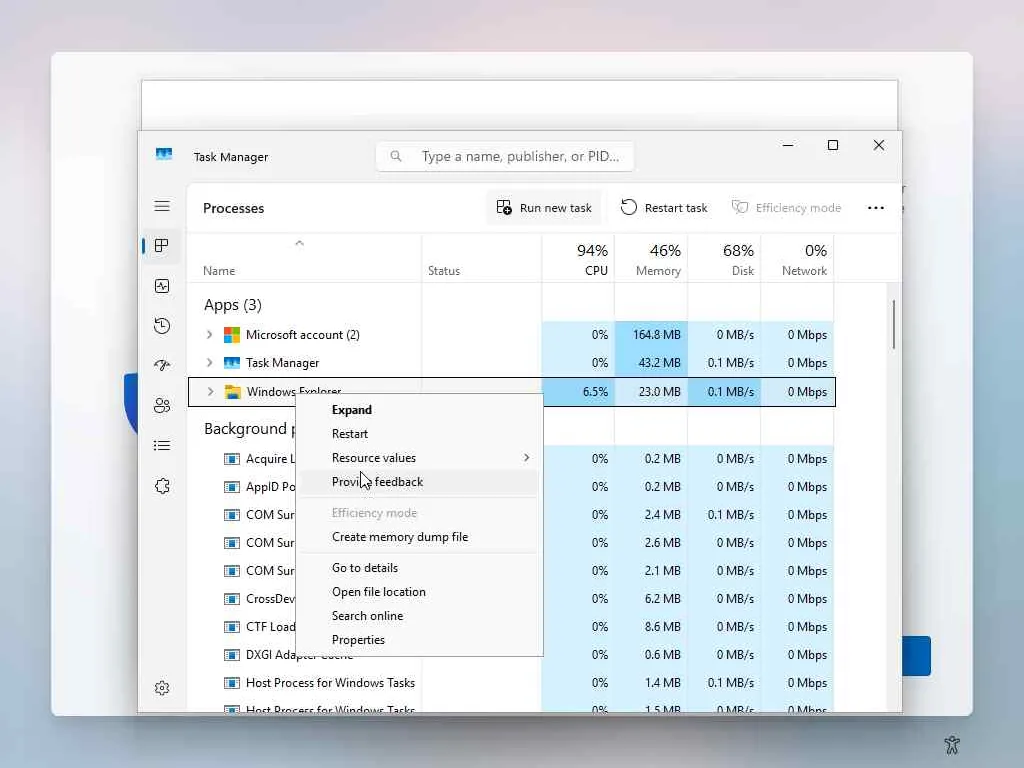Click the 164.8 MB memory cell
Image resolution: width=1024 pixels, height=768 pixels.
(x=651, y=335)
